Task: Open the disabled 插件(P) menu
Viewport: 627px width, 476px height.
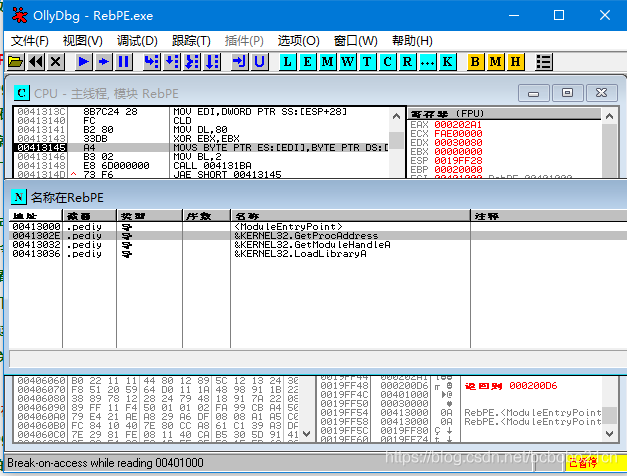Action: [x=244, y=41]
